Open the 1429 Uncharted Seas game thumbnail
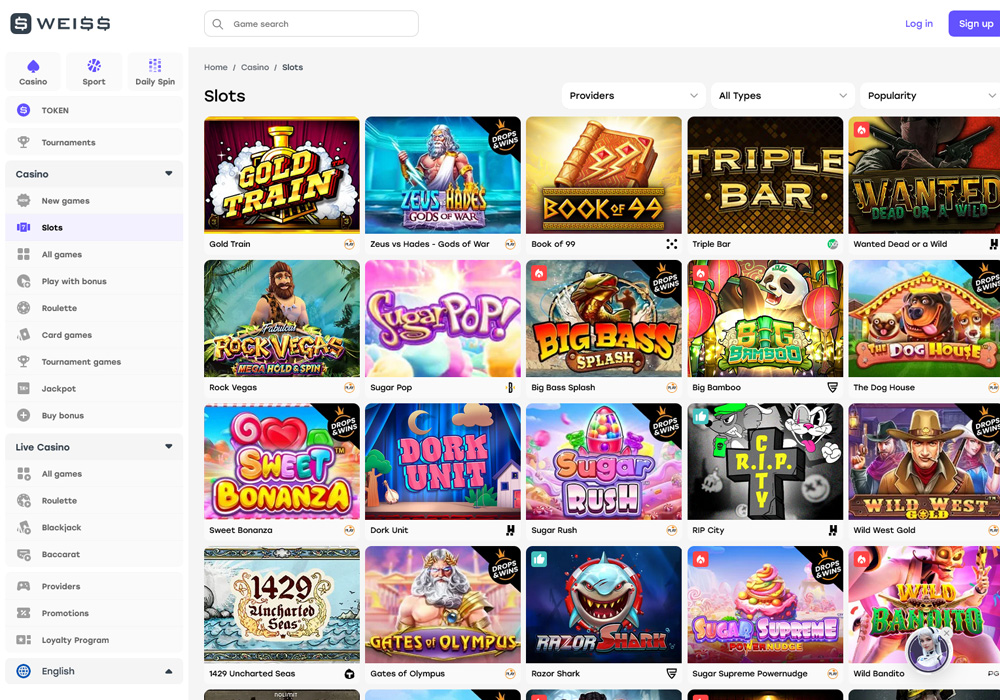The height and width of the screenshot is (700, 1000). click(282, 605)
